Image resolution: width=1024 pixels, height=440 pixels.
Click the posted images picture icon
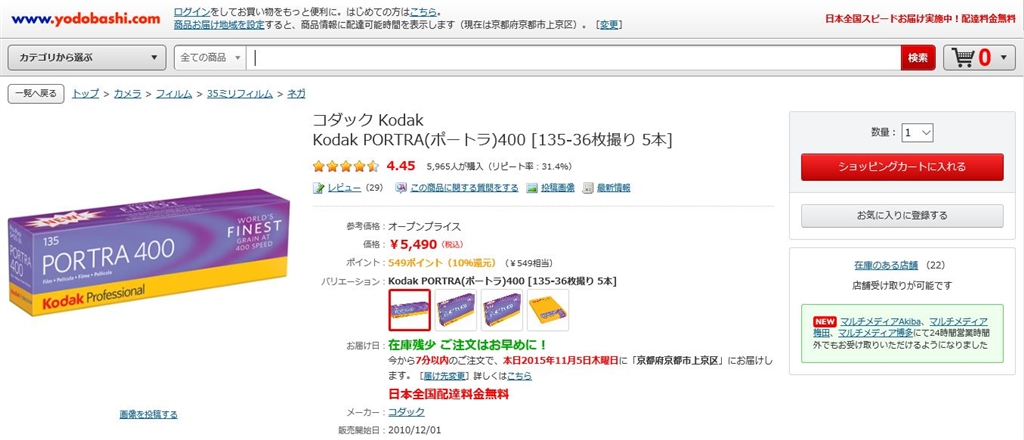(532, 188)
